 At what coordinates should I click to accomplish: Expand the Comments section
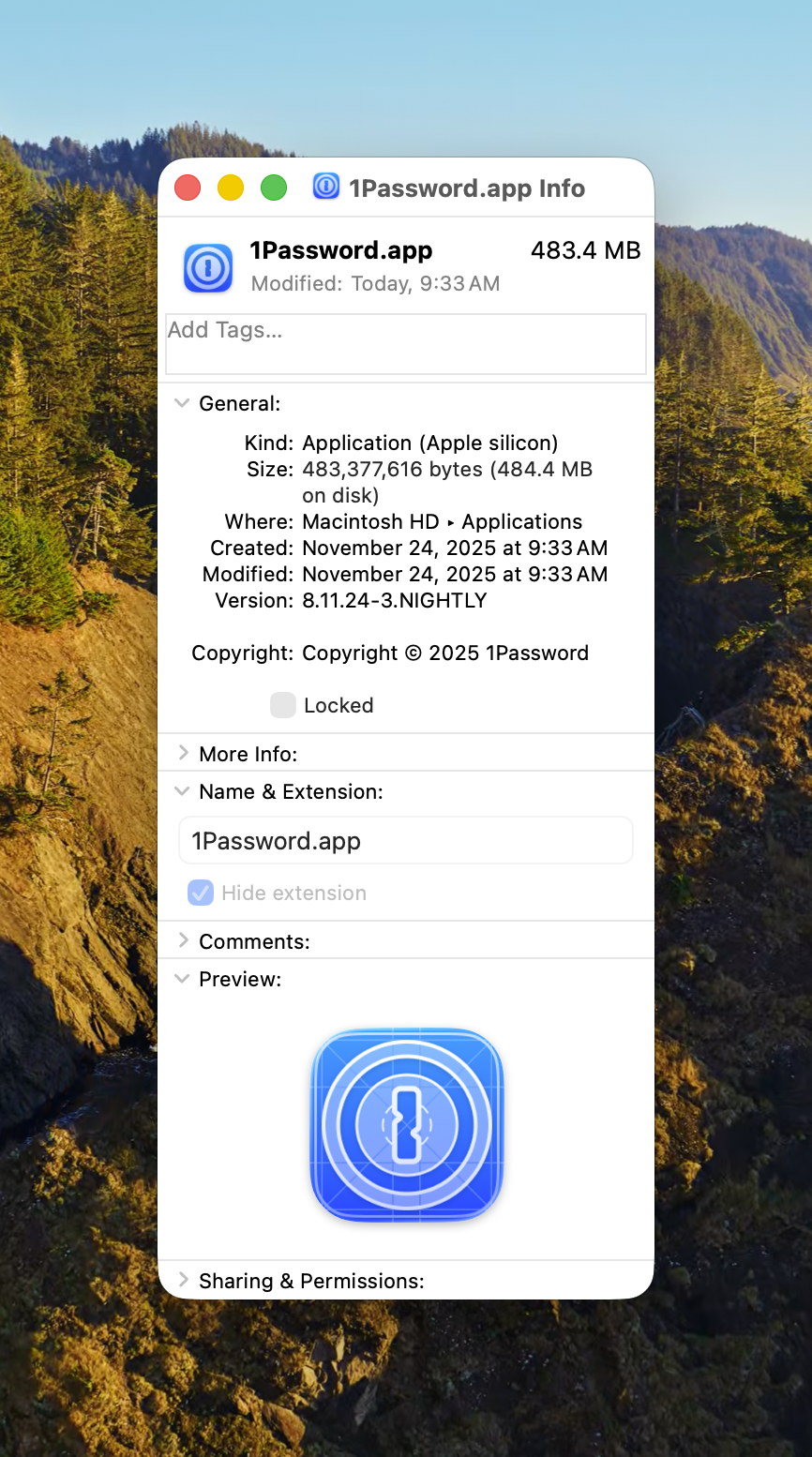point(183,940)
